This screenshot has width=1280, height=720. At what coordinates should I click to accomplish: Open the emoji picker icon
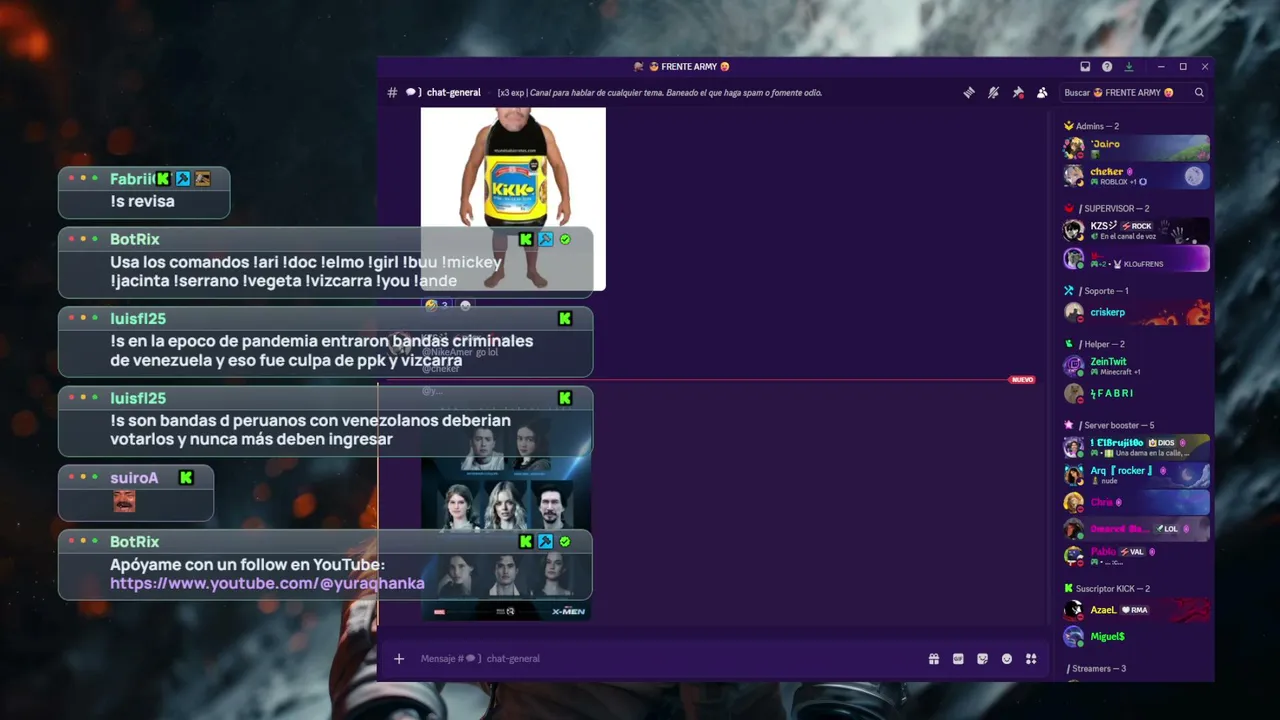1007,658
